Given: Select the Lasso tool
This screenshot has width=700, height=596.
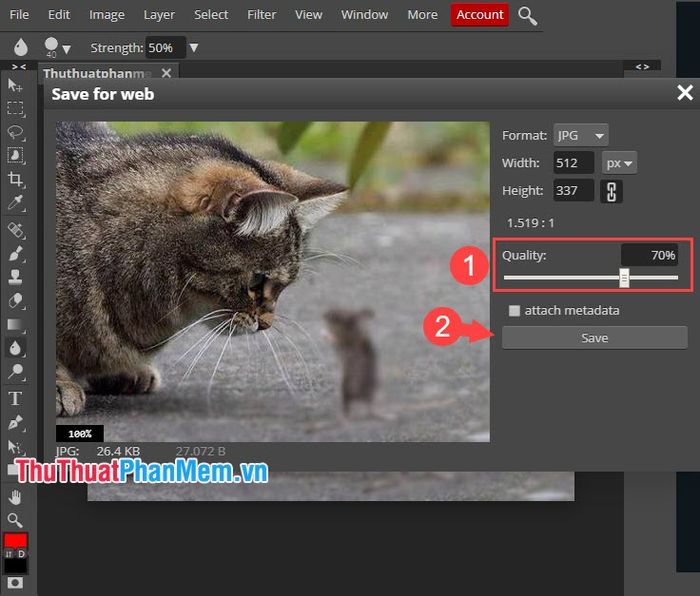Looking at the screenshot, I should tap(16, 132).
